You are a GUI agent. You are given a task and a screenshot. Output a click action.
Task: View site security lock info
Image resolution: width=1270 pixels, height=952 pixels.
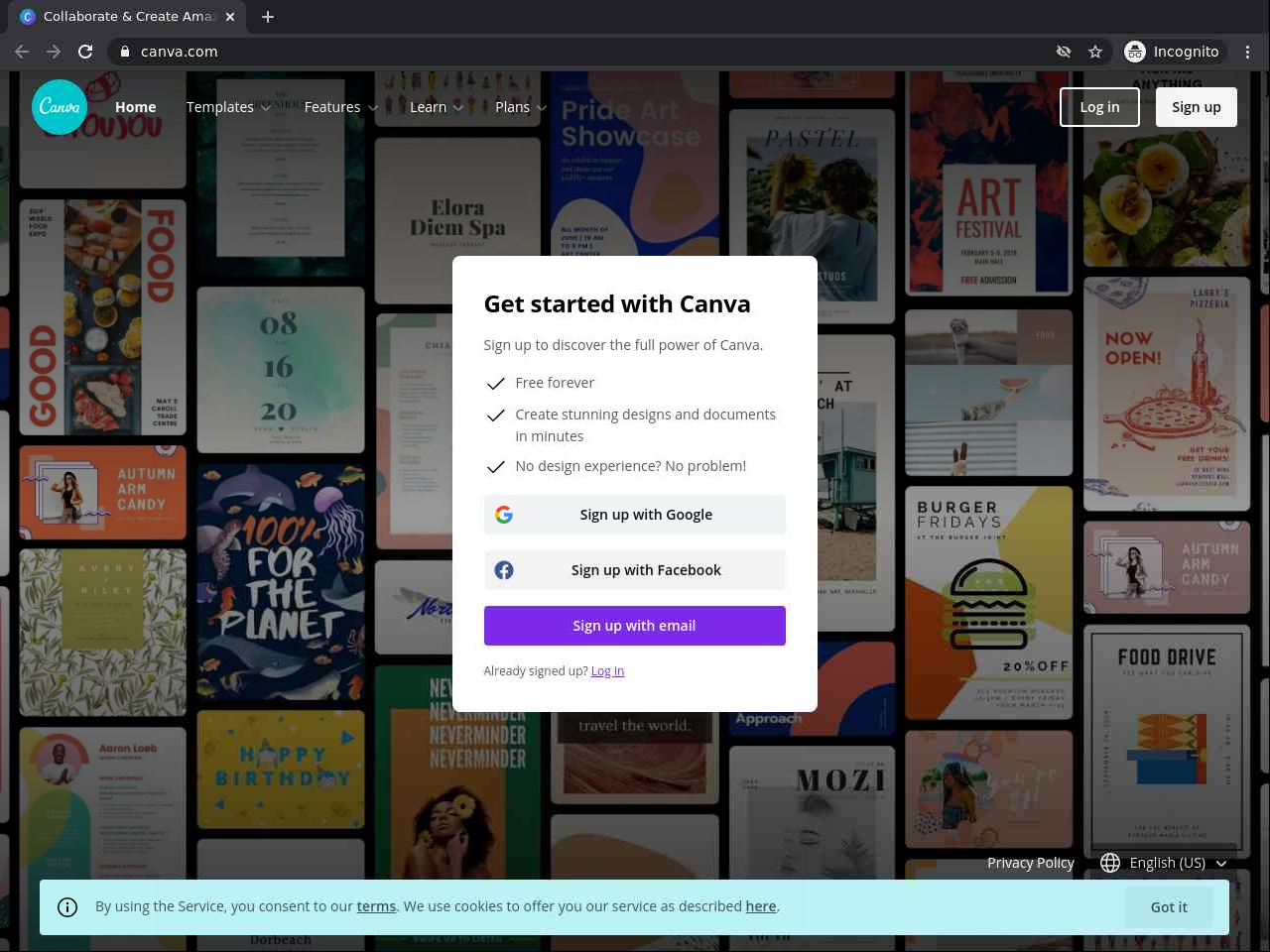click(x=125, y=52)
